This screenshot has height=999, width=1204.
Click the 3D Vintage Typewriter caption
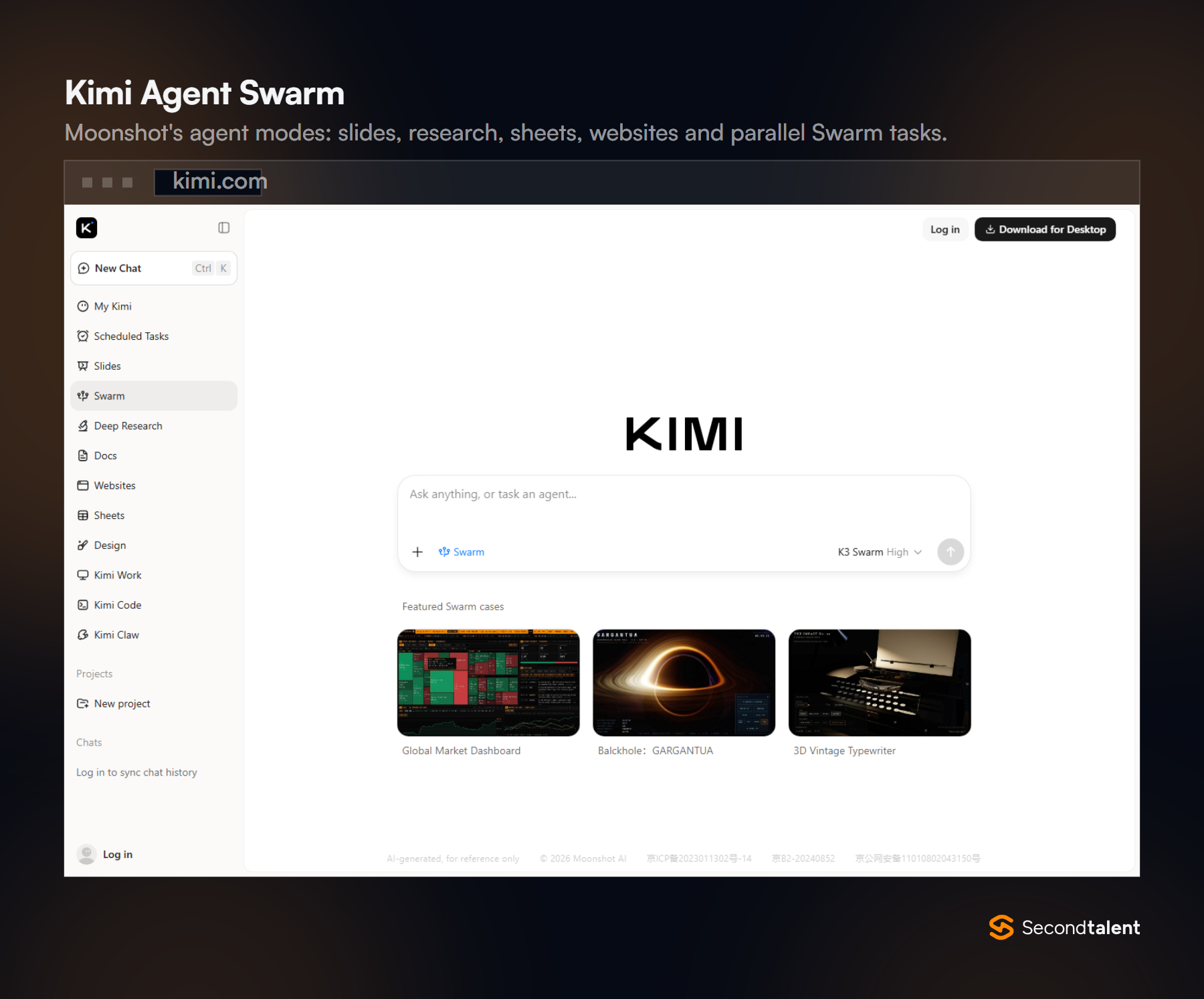[x=844, y=751]
